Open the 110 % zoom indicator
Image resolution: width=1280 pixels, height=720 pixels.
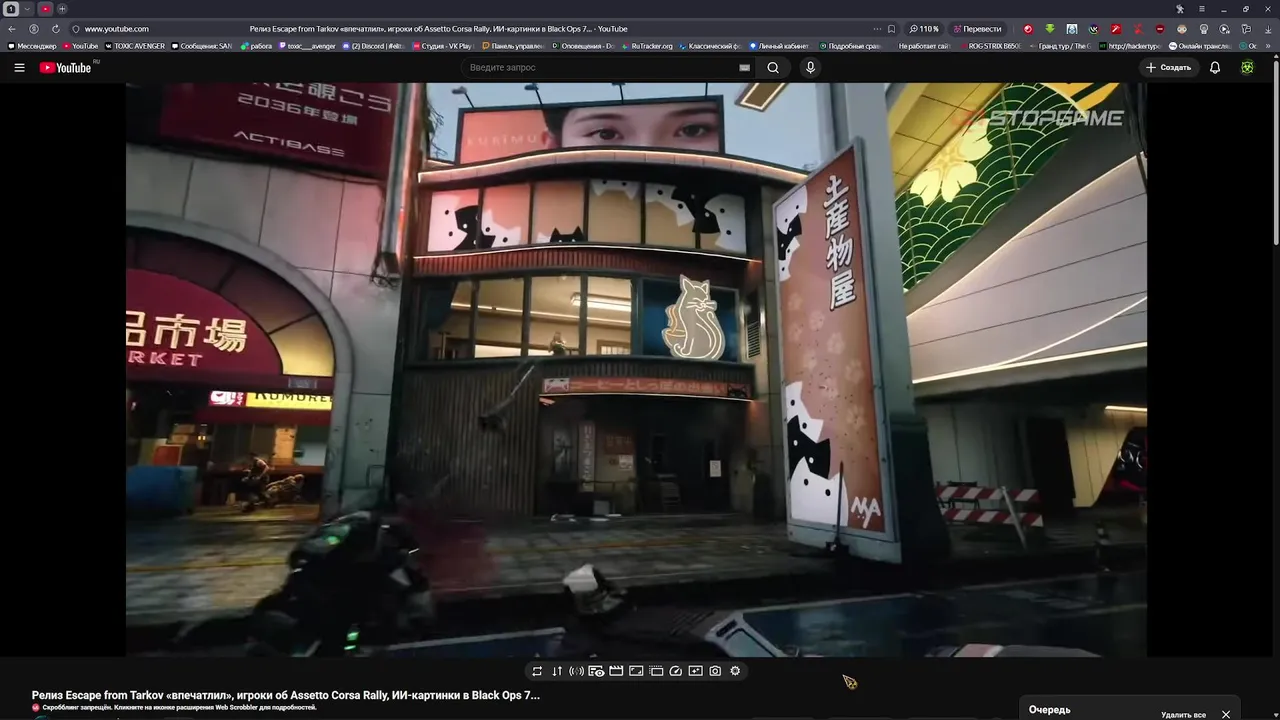tap(924, 29)
